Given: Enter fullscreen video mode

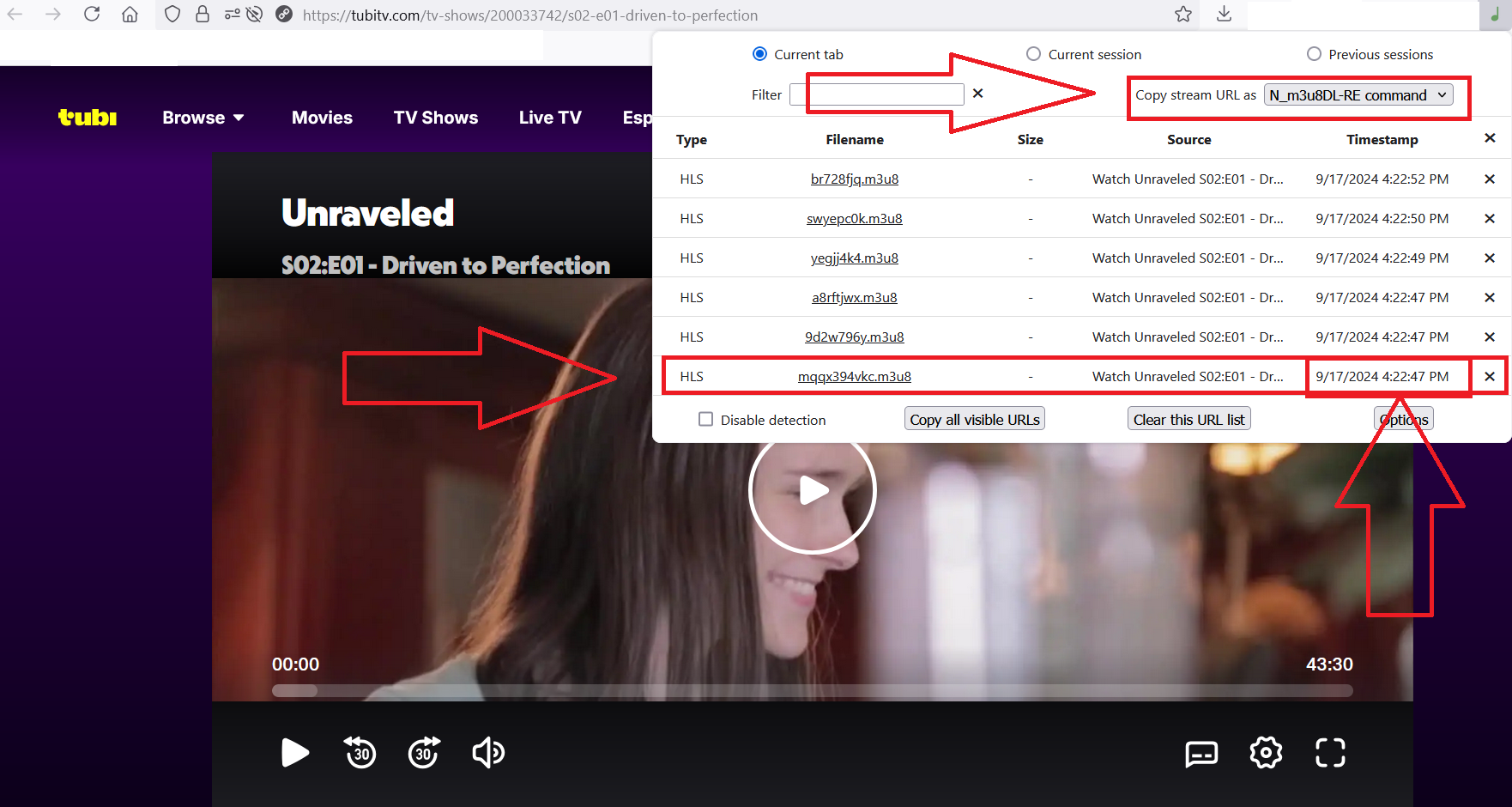Looking at the screenshot, I should point(1330,753).
